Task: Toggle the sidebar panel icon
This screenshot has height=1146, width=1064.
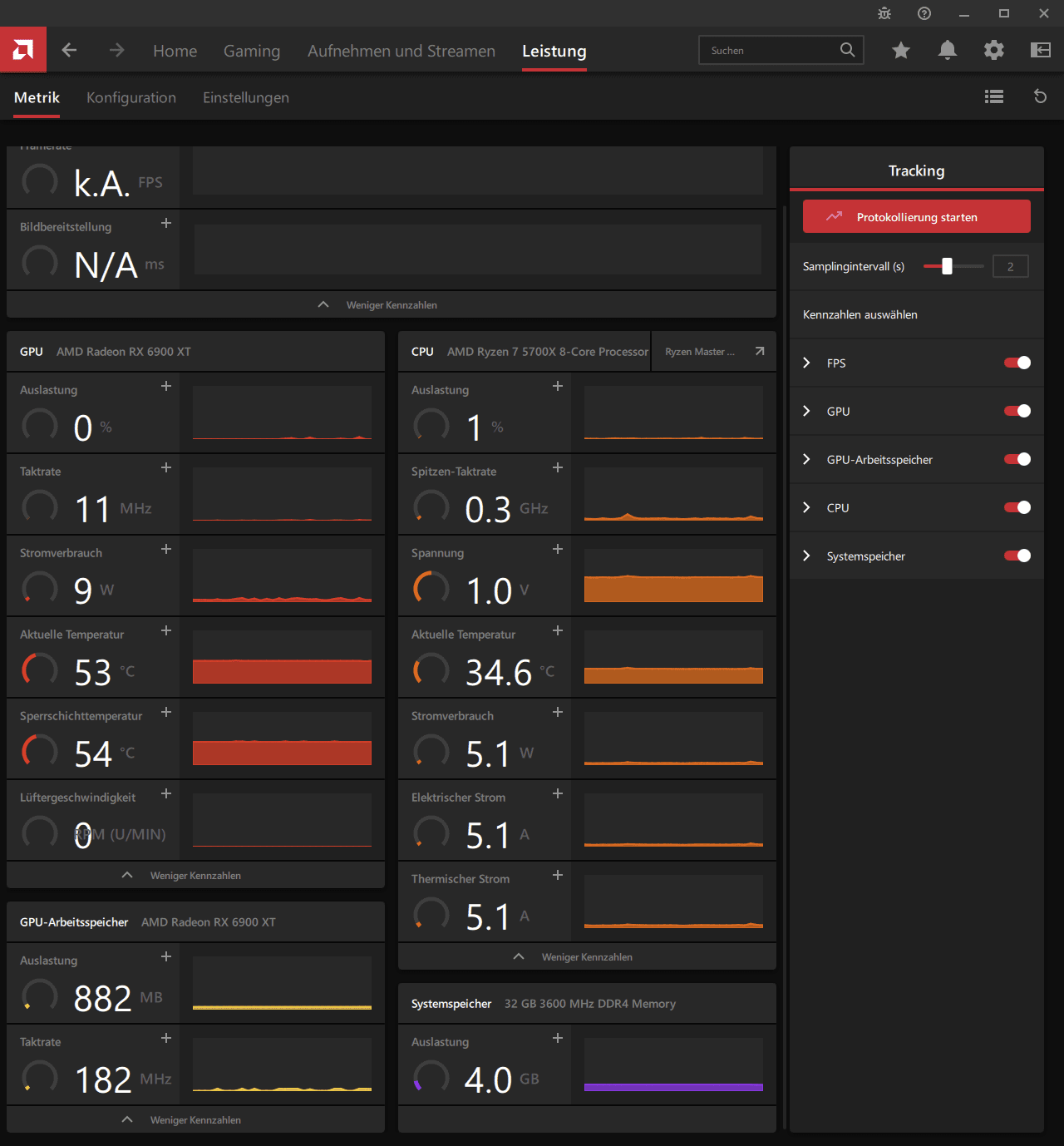Action: click(1041, 51)
